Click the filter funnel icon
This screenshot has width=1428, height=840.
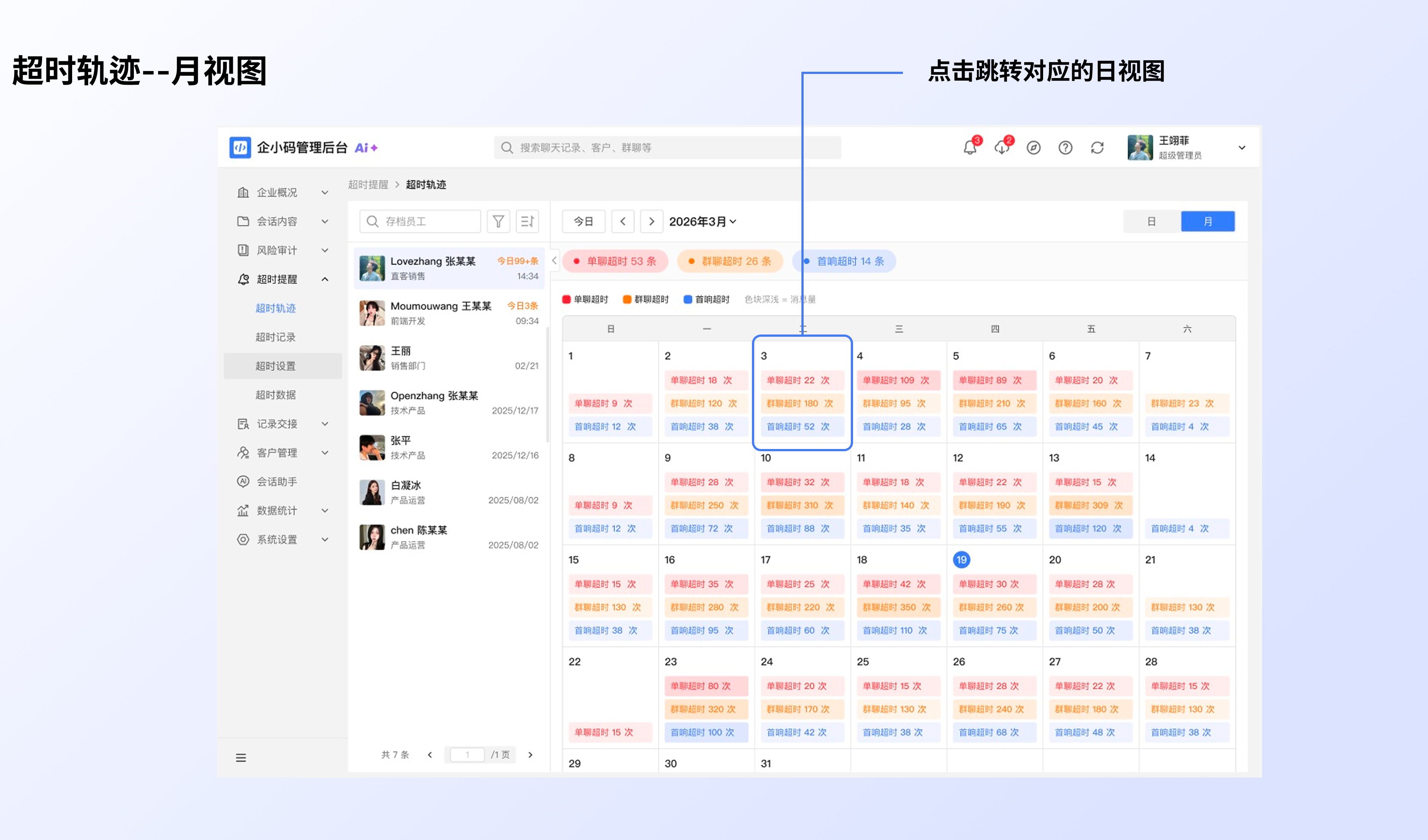coord(498,222)
